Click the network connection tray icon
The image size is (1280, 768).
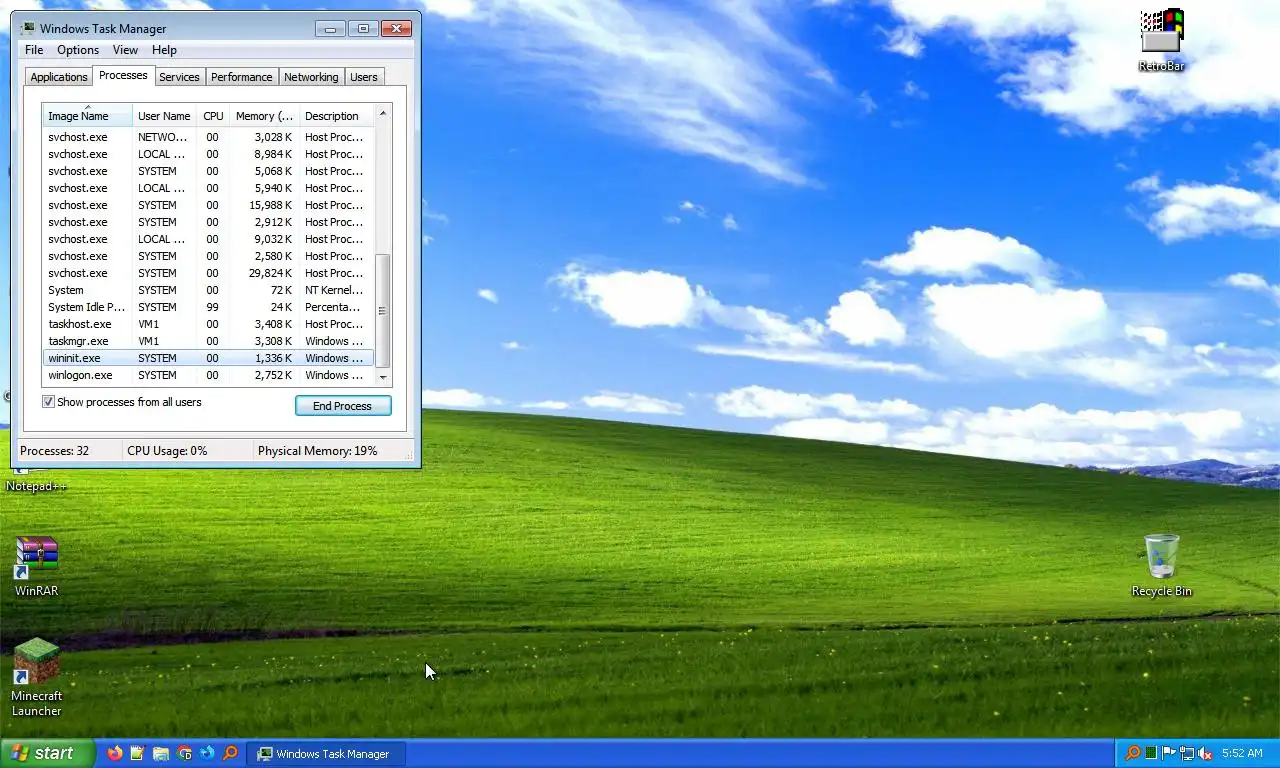coord(1187,753)
